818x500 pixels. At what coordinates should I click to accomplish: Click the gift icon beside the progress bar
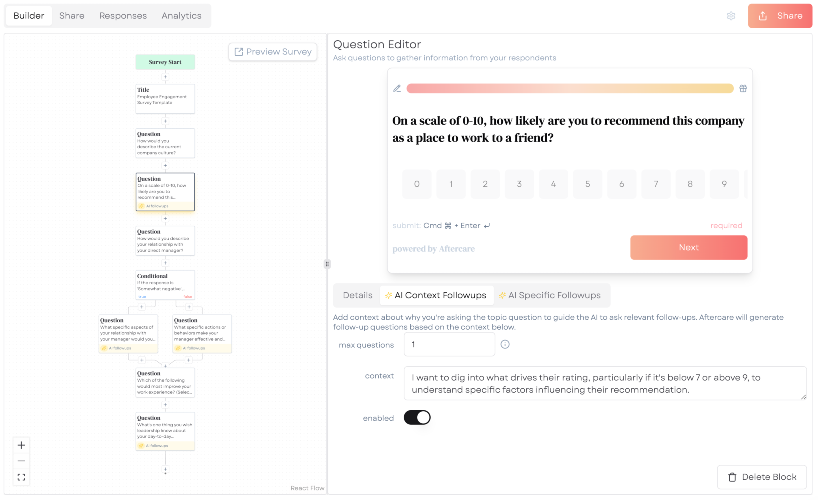coord(743,89)
